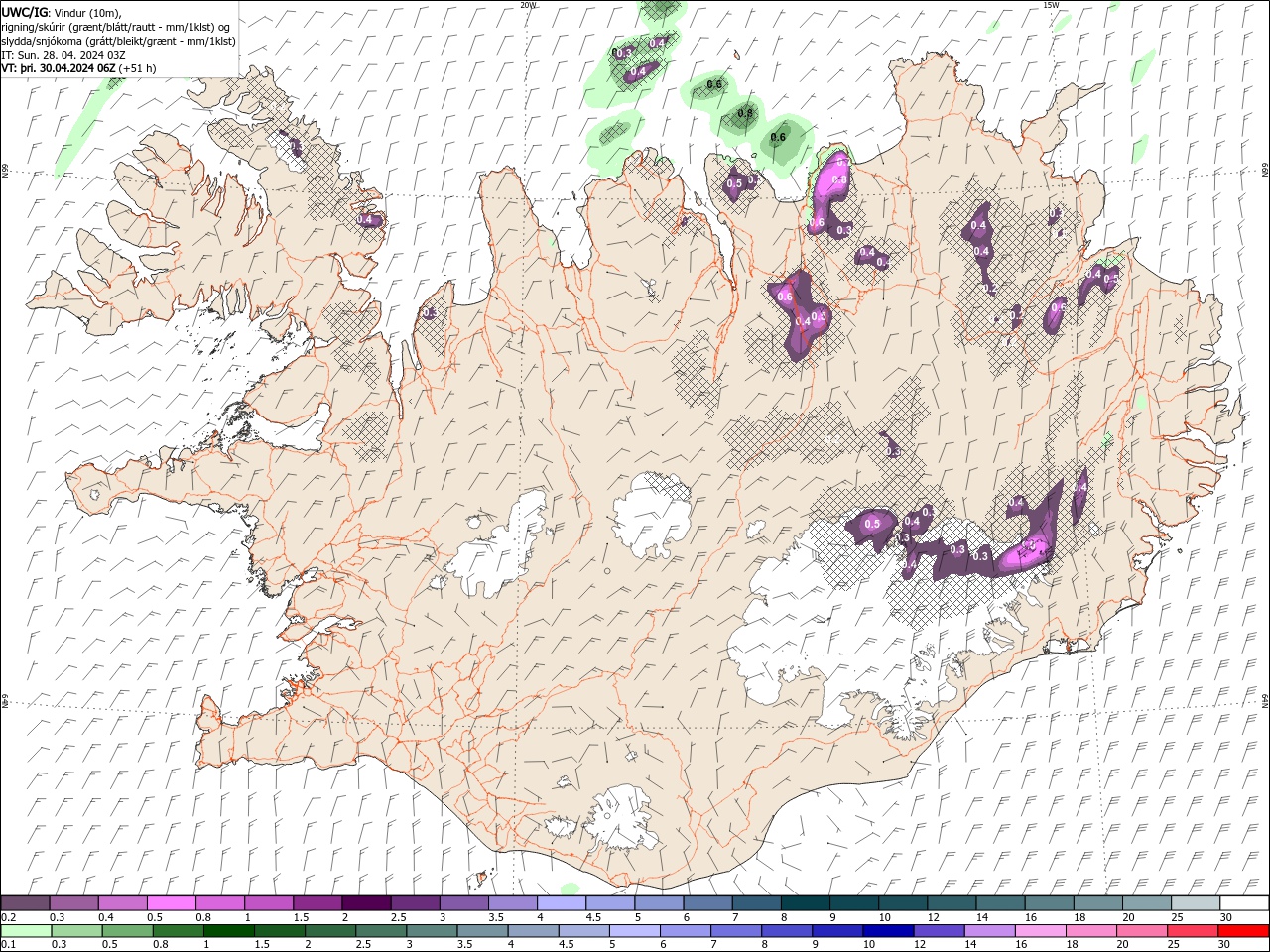Select the dark green lower-row swatch labeled 1
The height and width of the screenshot is (952, 1270).
(x=229, y=931)
